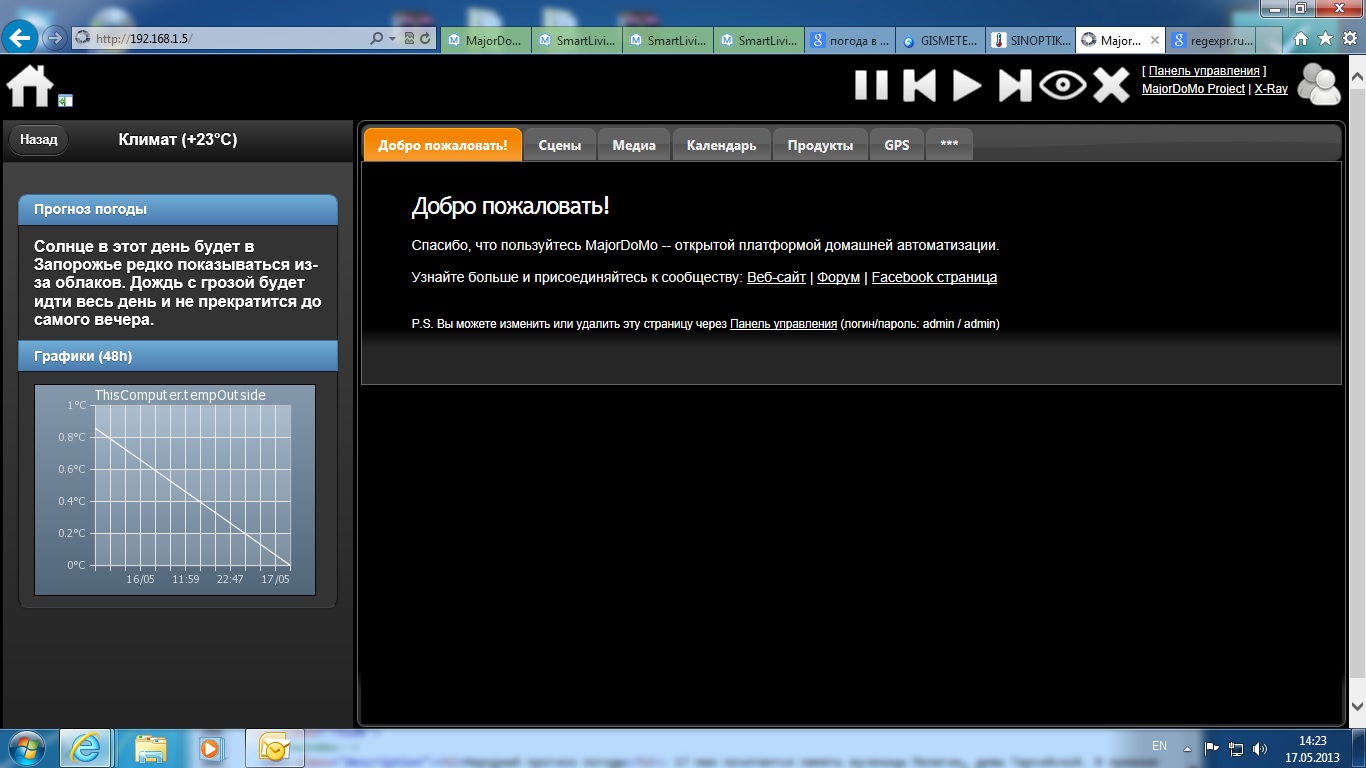The width and height of the screenshot is (1366, 768).
Task: Open the browser tools gear menu
Action: click(x=1349, y=39)
